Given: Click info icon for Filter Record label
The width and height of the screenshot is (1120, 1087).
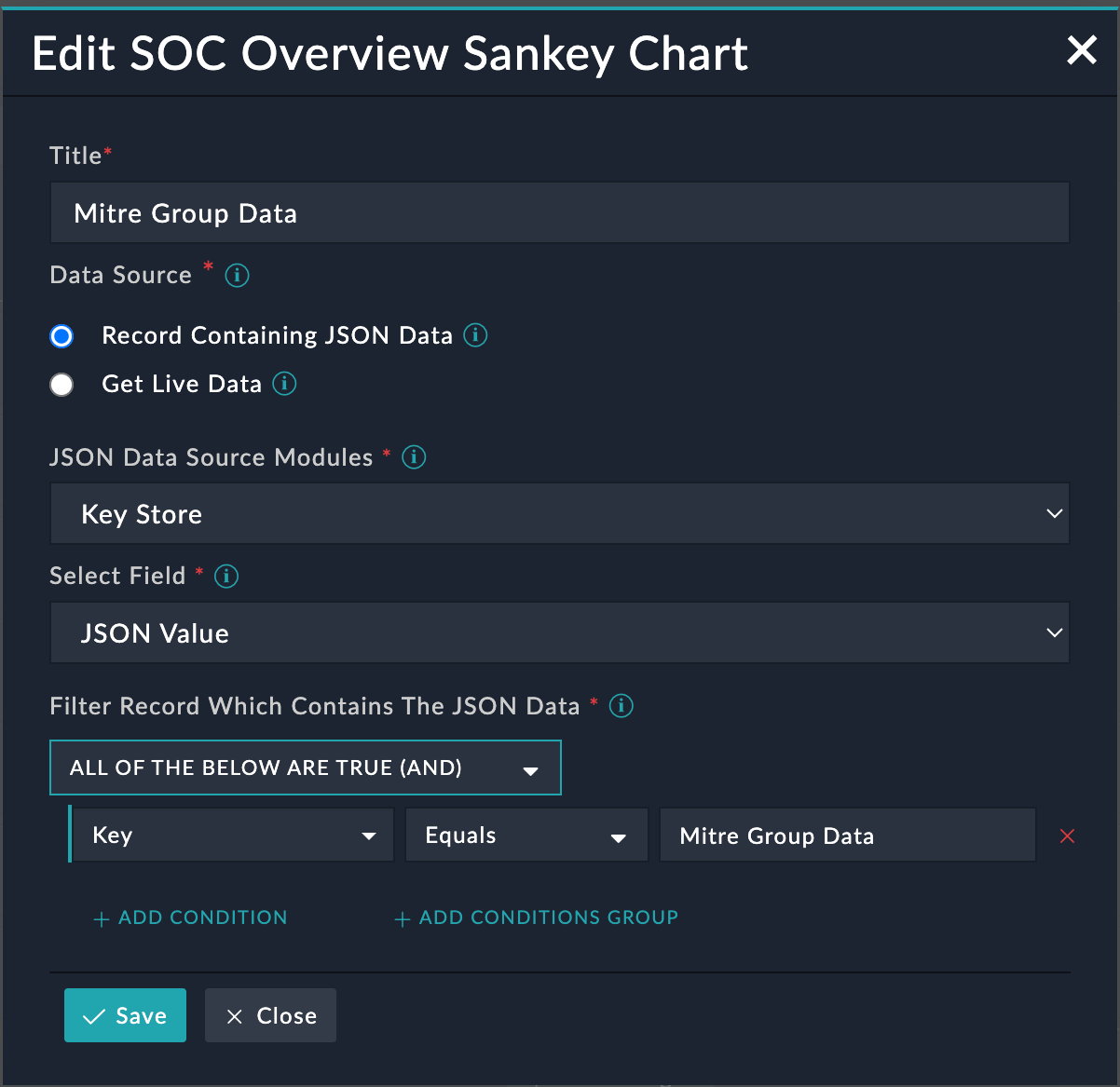Looking at the screenshot, I should pyautogui.click(x=621, y=706).
